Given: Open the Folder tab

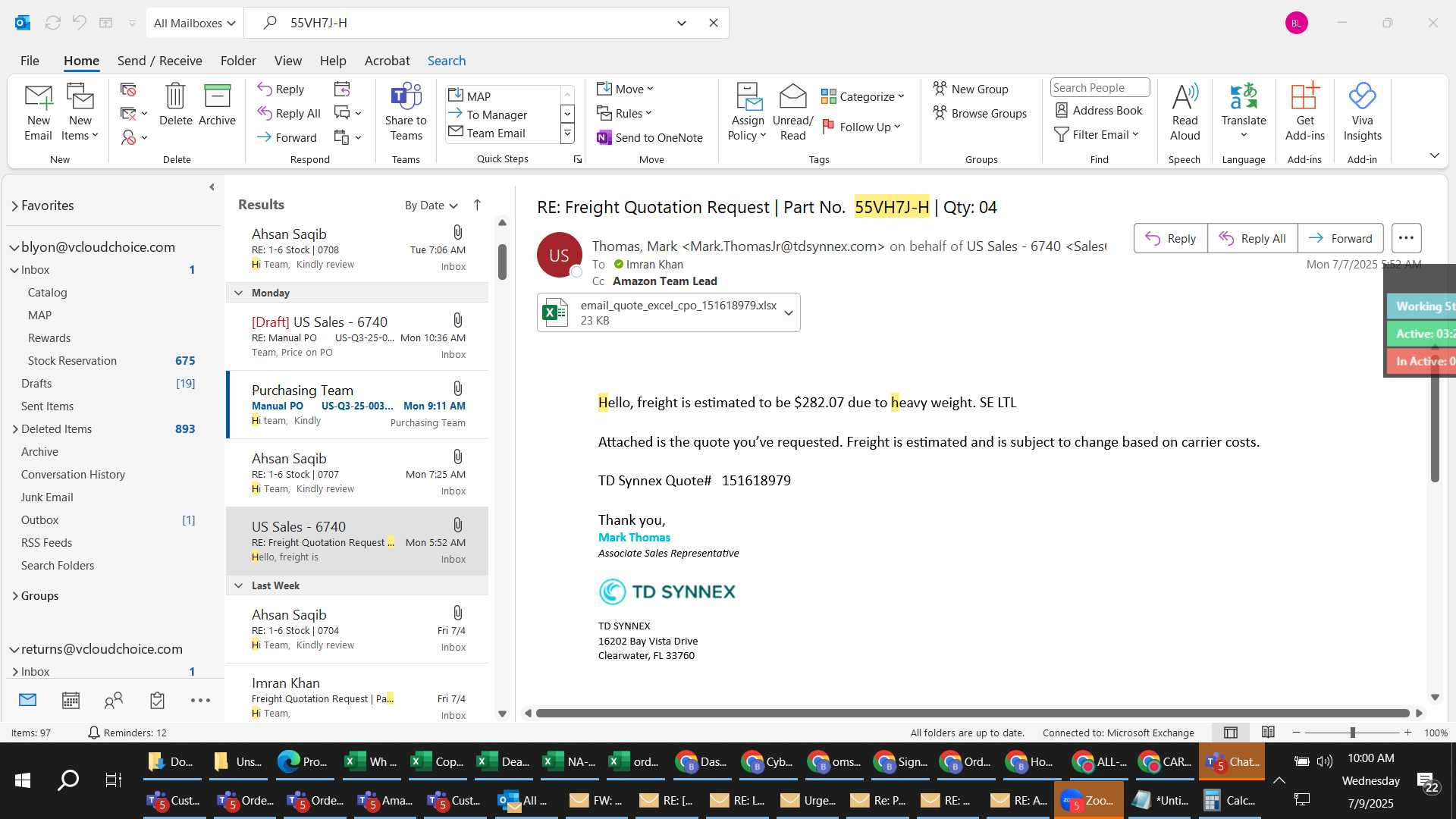Looking at the screenshot, I should point(238,61).
